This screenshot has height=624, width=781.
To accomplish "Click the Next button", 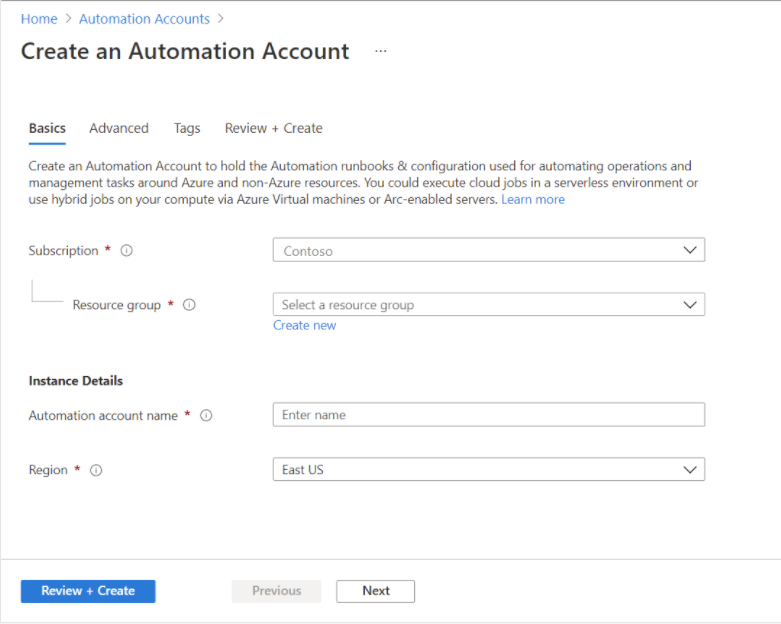I will 375,591.
